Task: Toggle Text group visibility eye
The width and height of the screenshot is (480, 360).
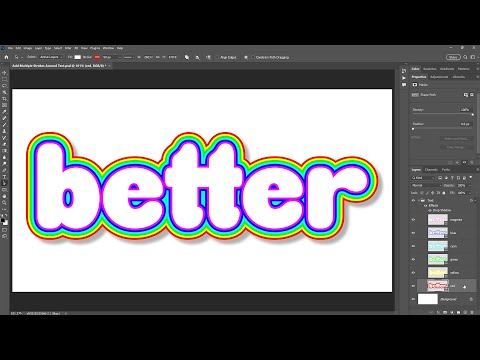Action: click(414, 200)
